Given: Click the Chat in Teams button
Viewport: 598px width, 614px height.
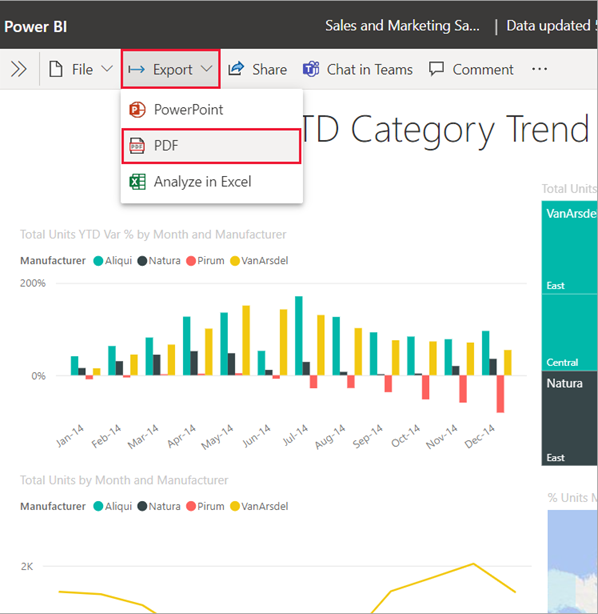Looking at the screenshot, I should tap(358, 69).
